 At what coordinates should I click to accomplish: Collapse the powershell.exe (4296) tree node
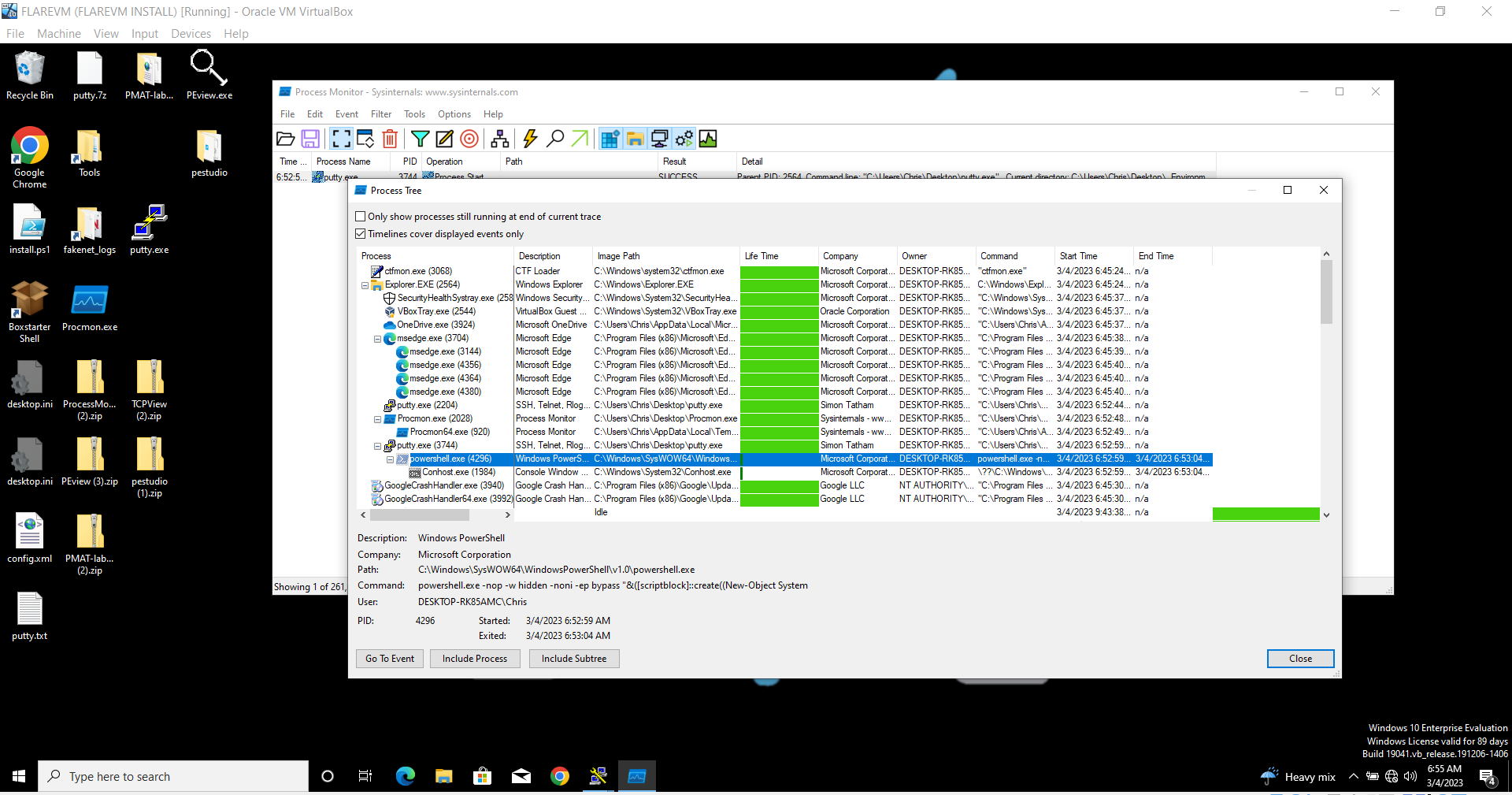[390, 459]
